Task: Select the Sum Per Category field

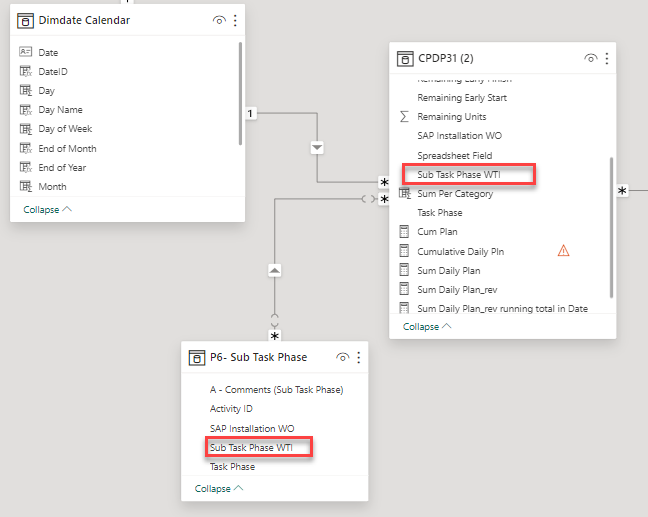Action: pyautogui.click(x=455, y=193)
